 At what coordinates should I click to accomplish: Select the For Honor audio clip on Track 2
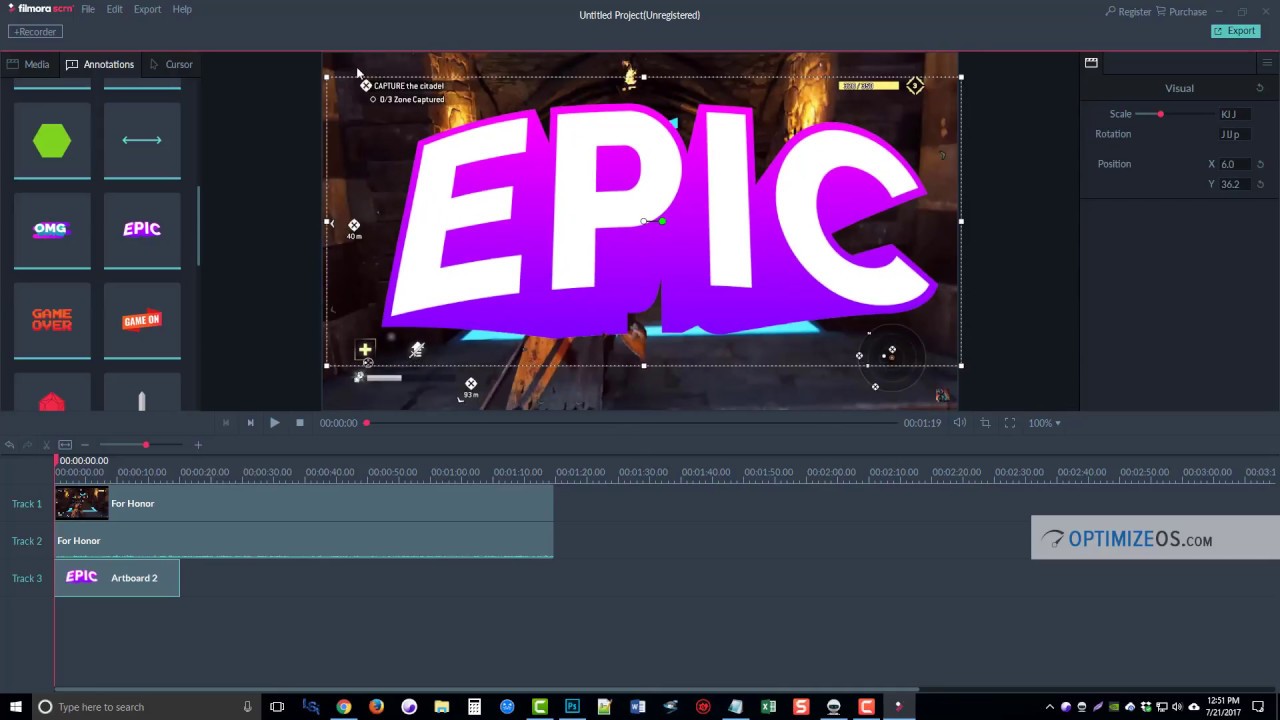click(x=304, y=540)
